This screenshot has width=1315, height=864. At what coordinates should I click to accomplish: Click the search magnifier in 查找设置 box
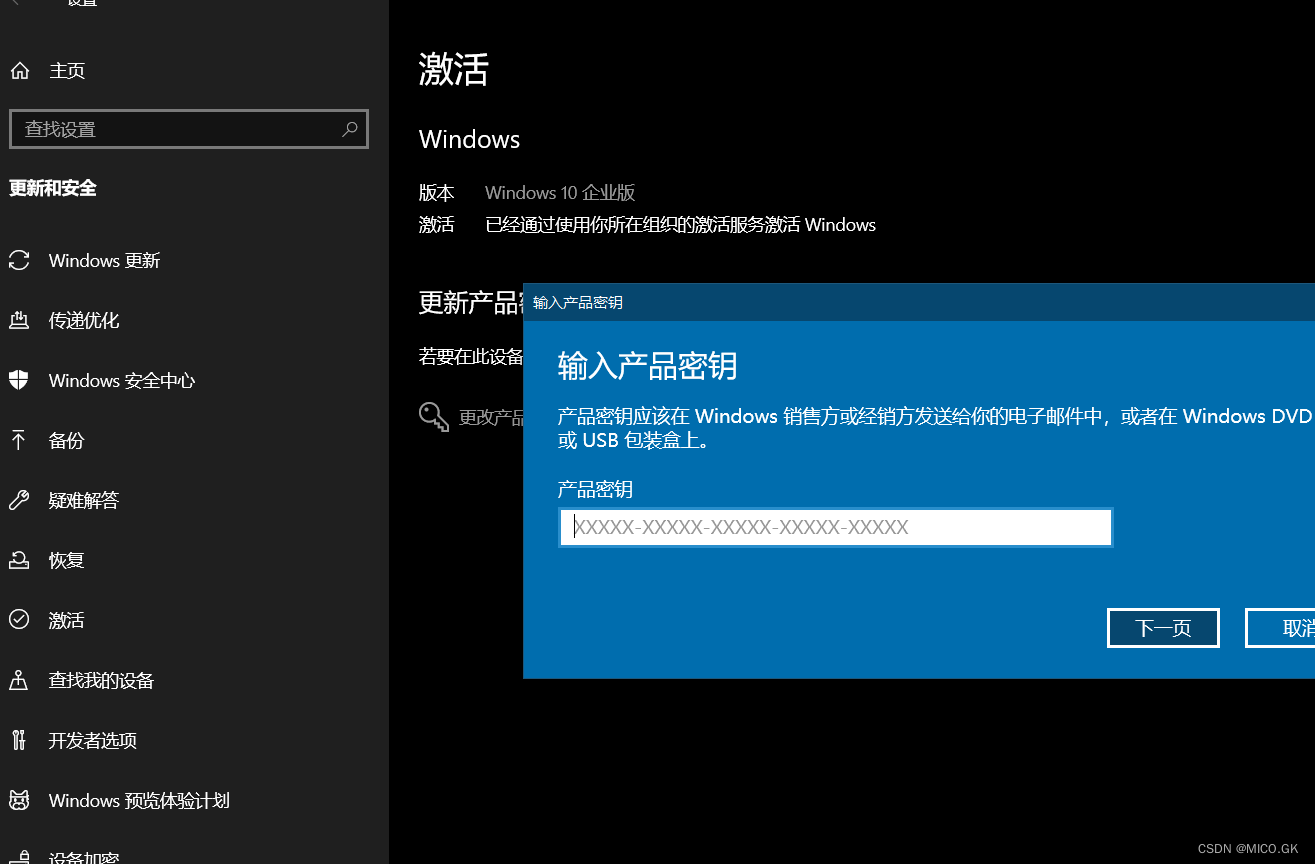click(350, 129)
